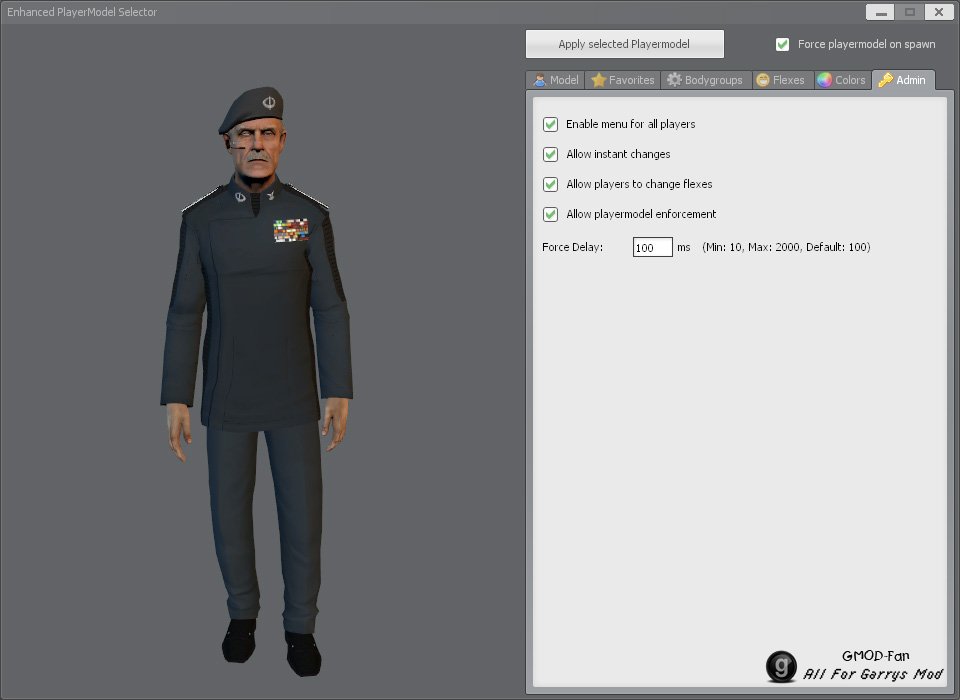
Task: Open the Model tab
Action: pyautogui.click(x=555, y=80)
